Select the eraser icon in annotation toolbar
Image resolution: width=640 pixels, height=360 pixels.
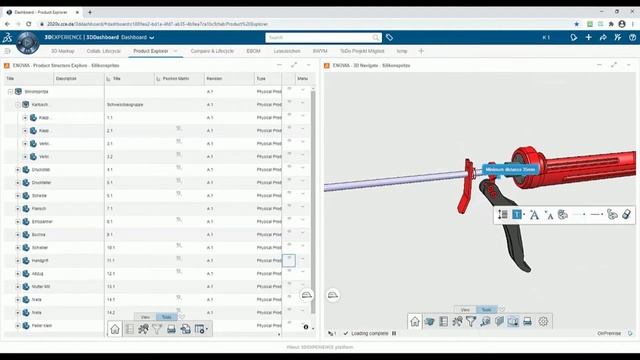627,214
